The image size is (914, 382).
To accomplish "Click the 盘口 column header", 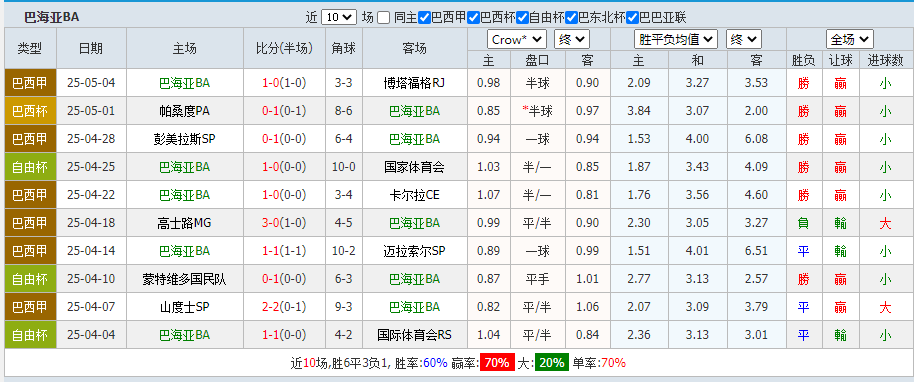I will pyautogui.click(x=537, y=60).
